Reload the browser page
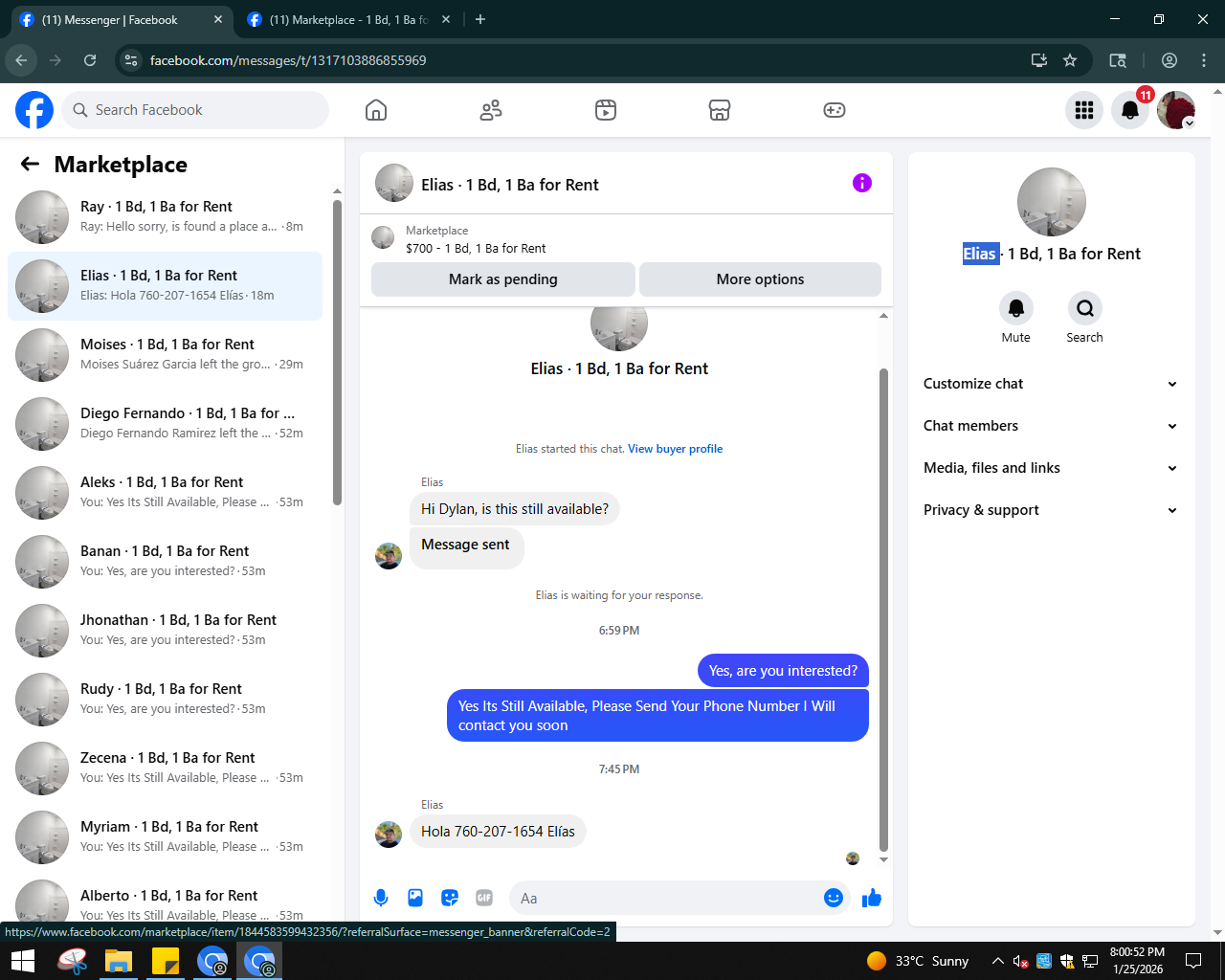1225x980 pixels. tap(90, 60)
